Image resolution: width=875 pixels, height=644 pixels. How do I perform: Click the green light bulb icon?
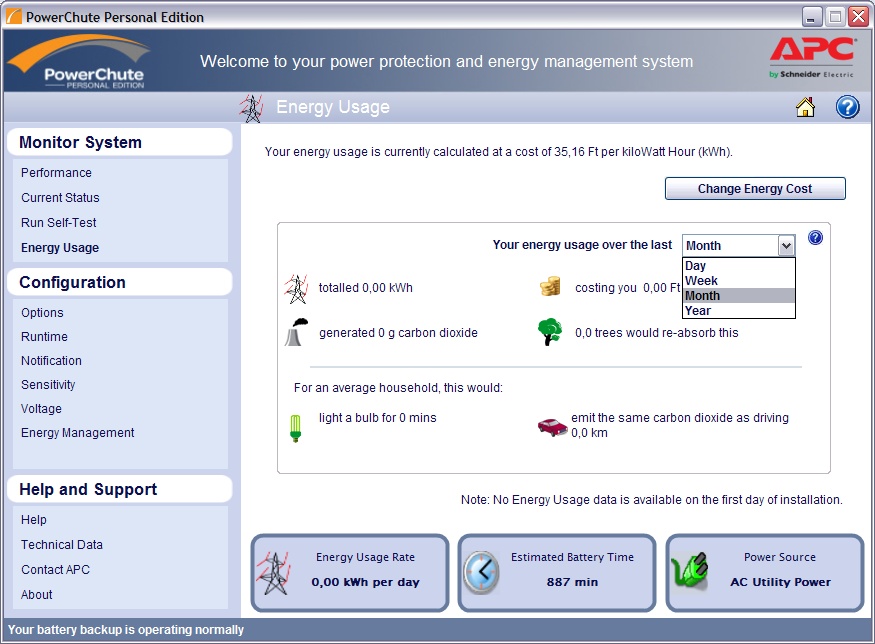click(x=296, y=429)
